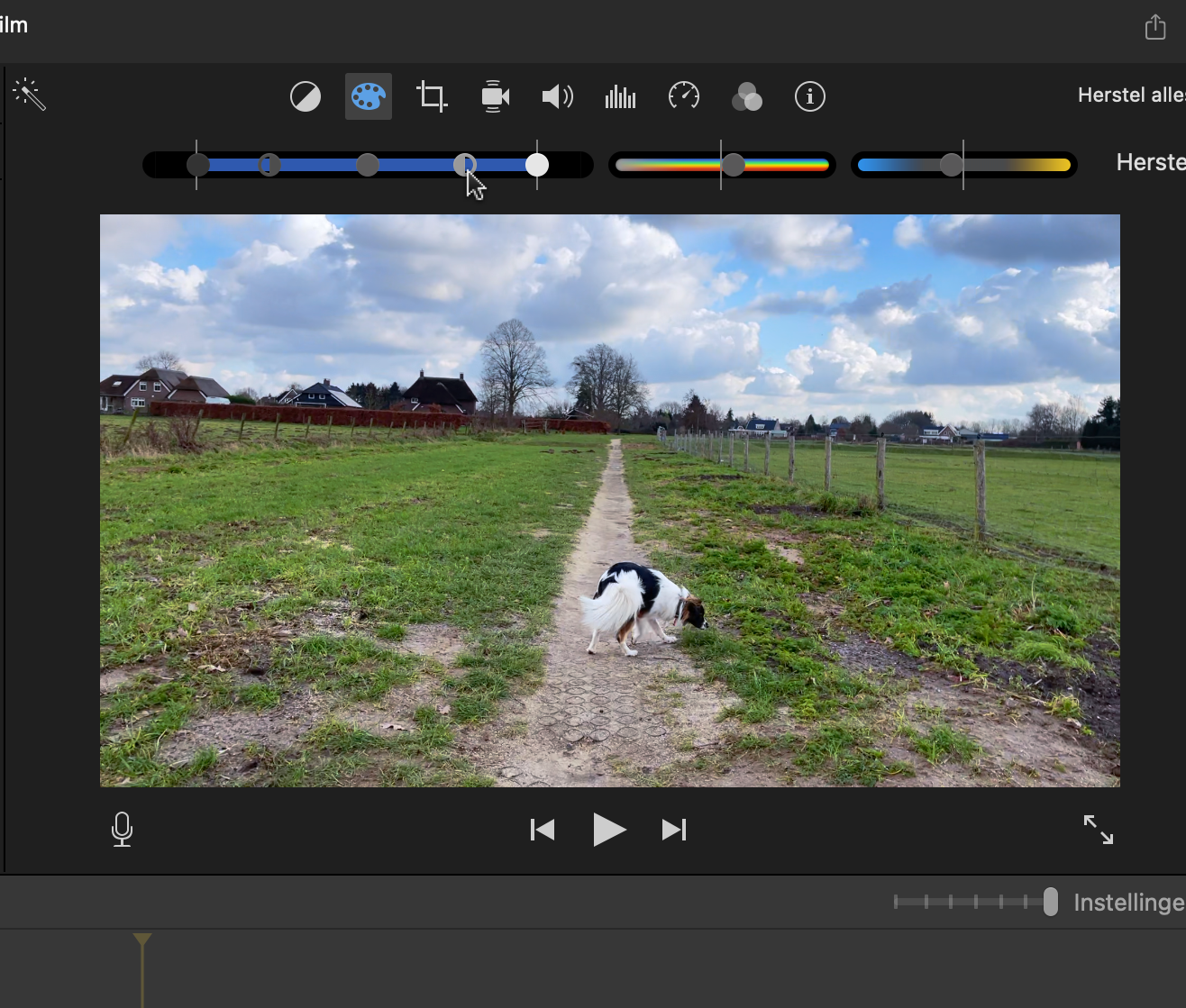
Task: Open the video stabilization camera icon
Action: click(495, 96)
